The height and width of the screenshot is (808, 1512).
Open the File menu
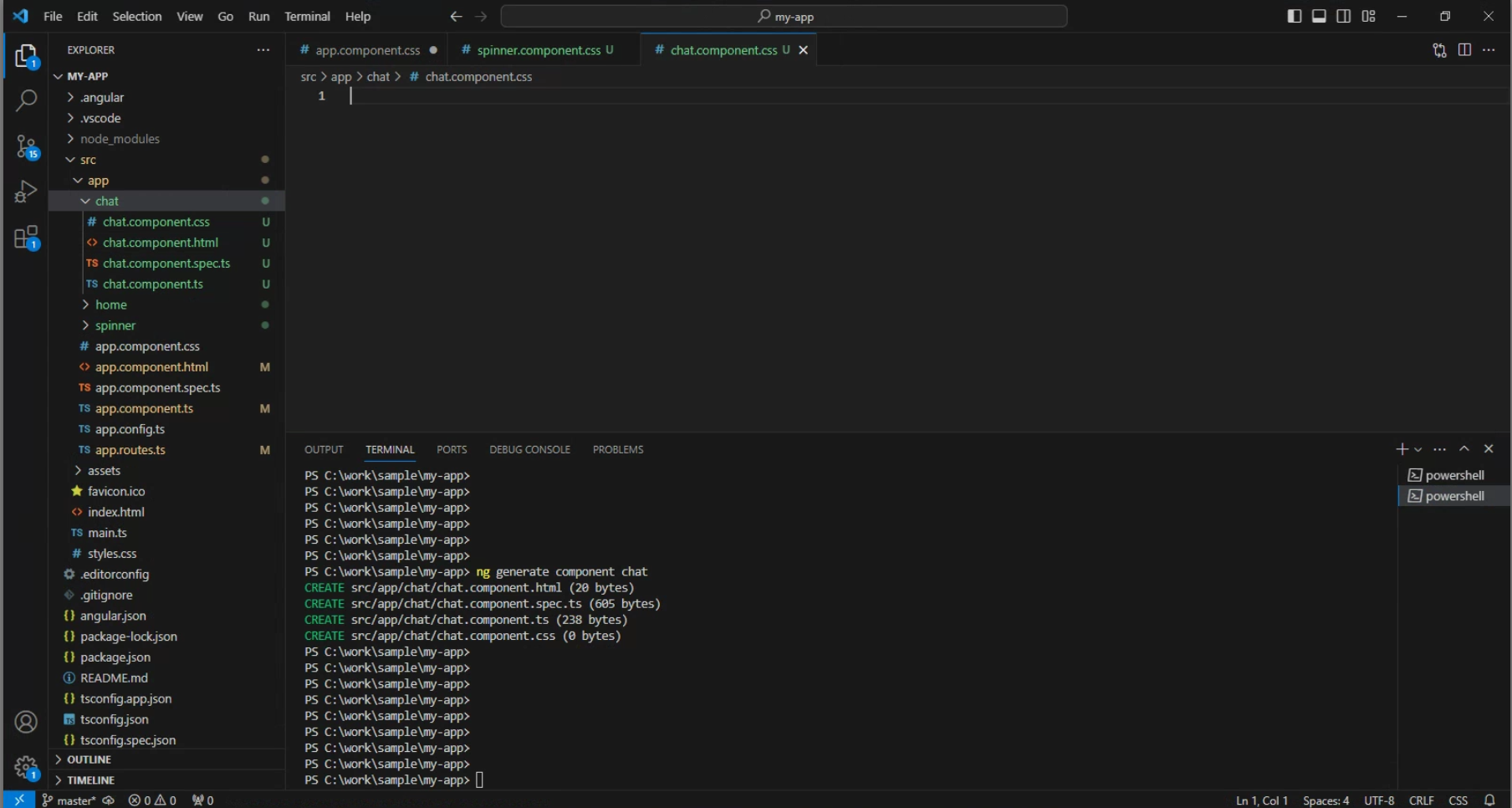point(53,16)
